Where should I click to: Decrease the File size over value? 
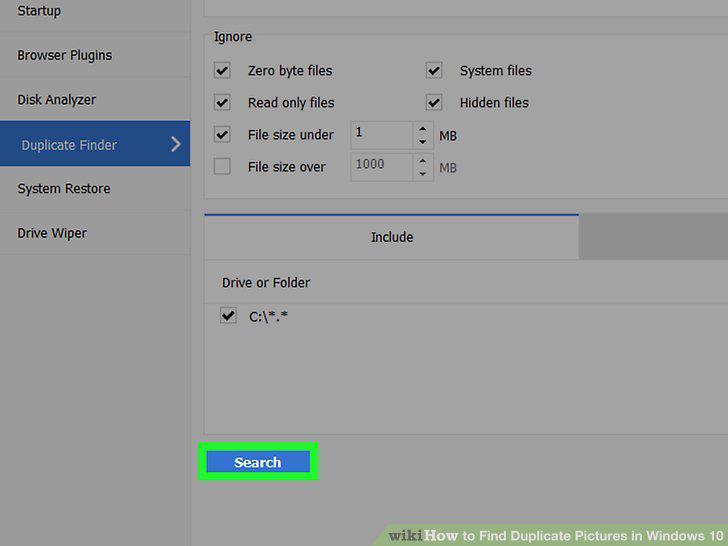pyautogui.click(x=422, y=174)
